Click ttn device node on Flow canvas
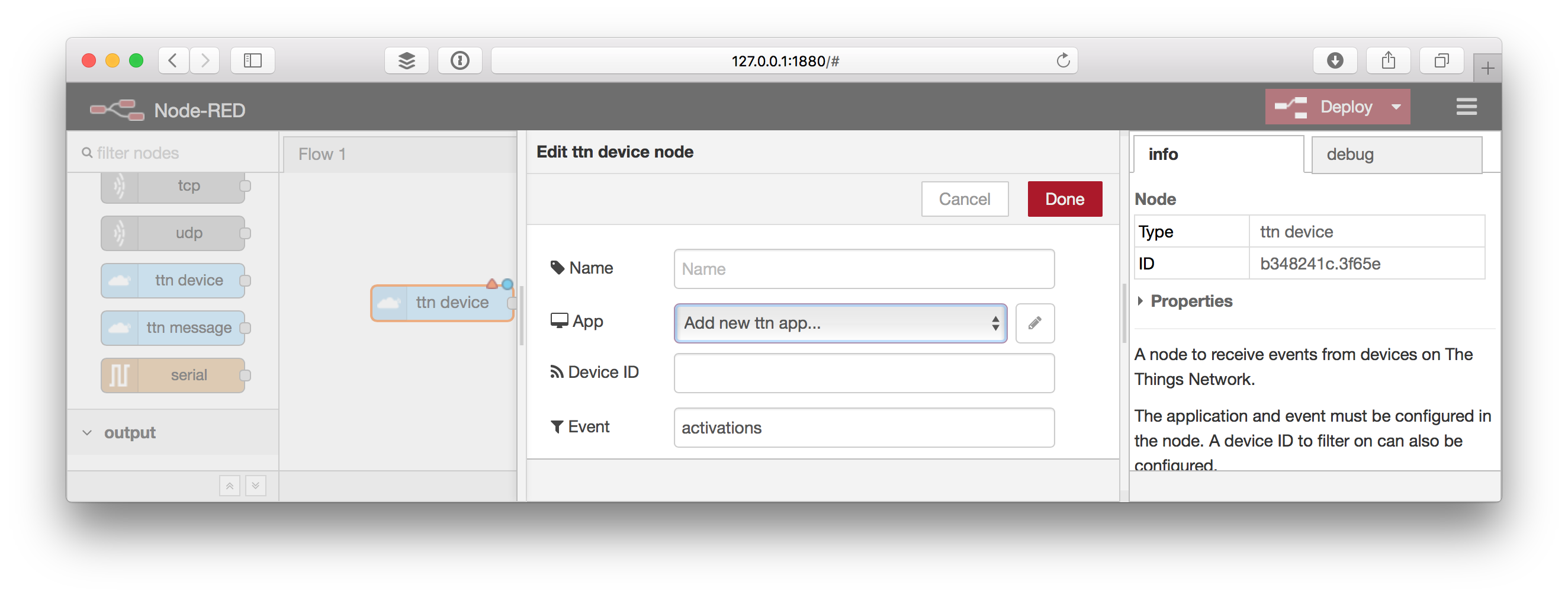Viewport: 1568px width, 597px height. pyautogui.click(x=442, y=303)
